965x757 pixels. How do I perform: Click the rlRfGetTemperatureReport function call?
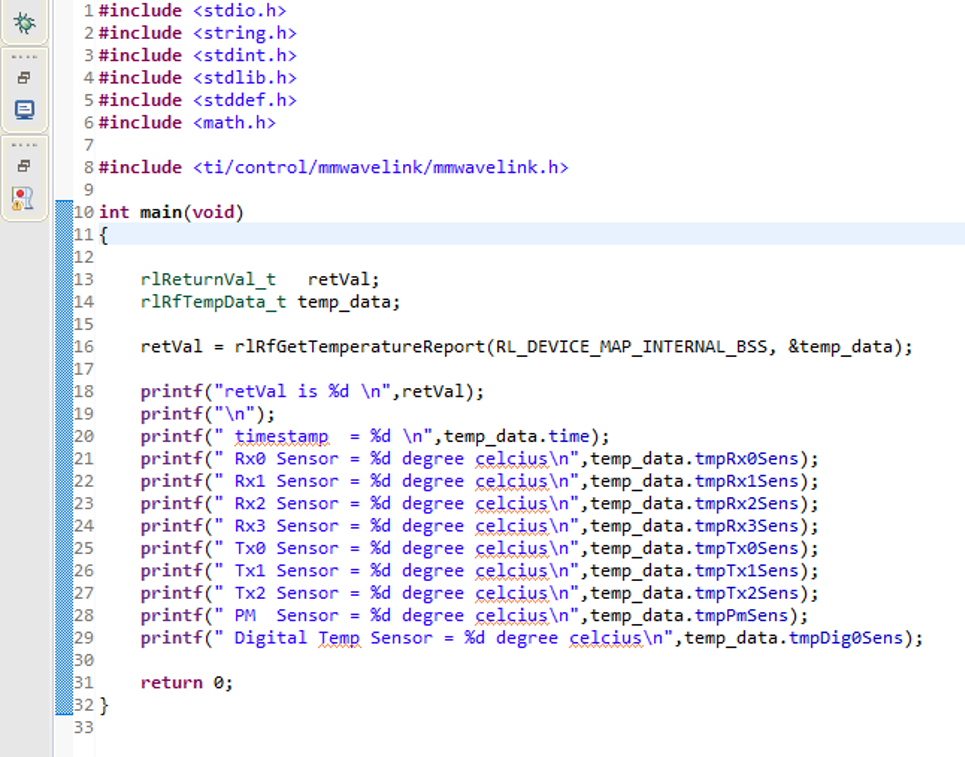click(359, 346)
